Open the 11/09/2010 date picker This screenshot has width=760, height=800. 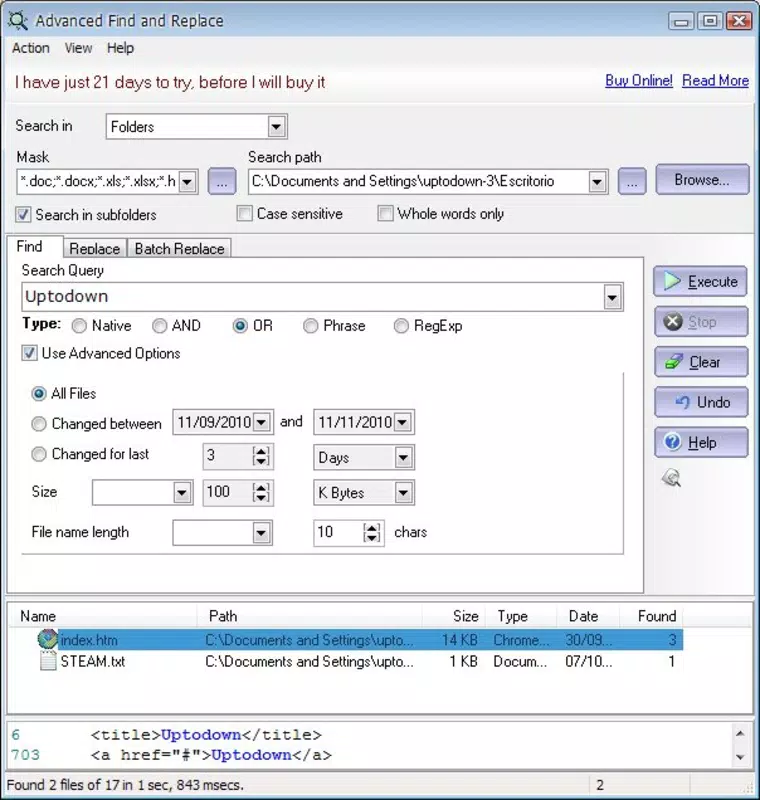coord(261,422)
